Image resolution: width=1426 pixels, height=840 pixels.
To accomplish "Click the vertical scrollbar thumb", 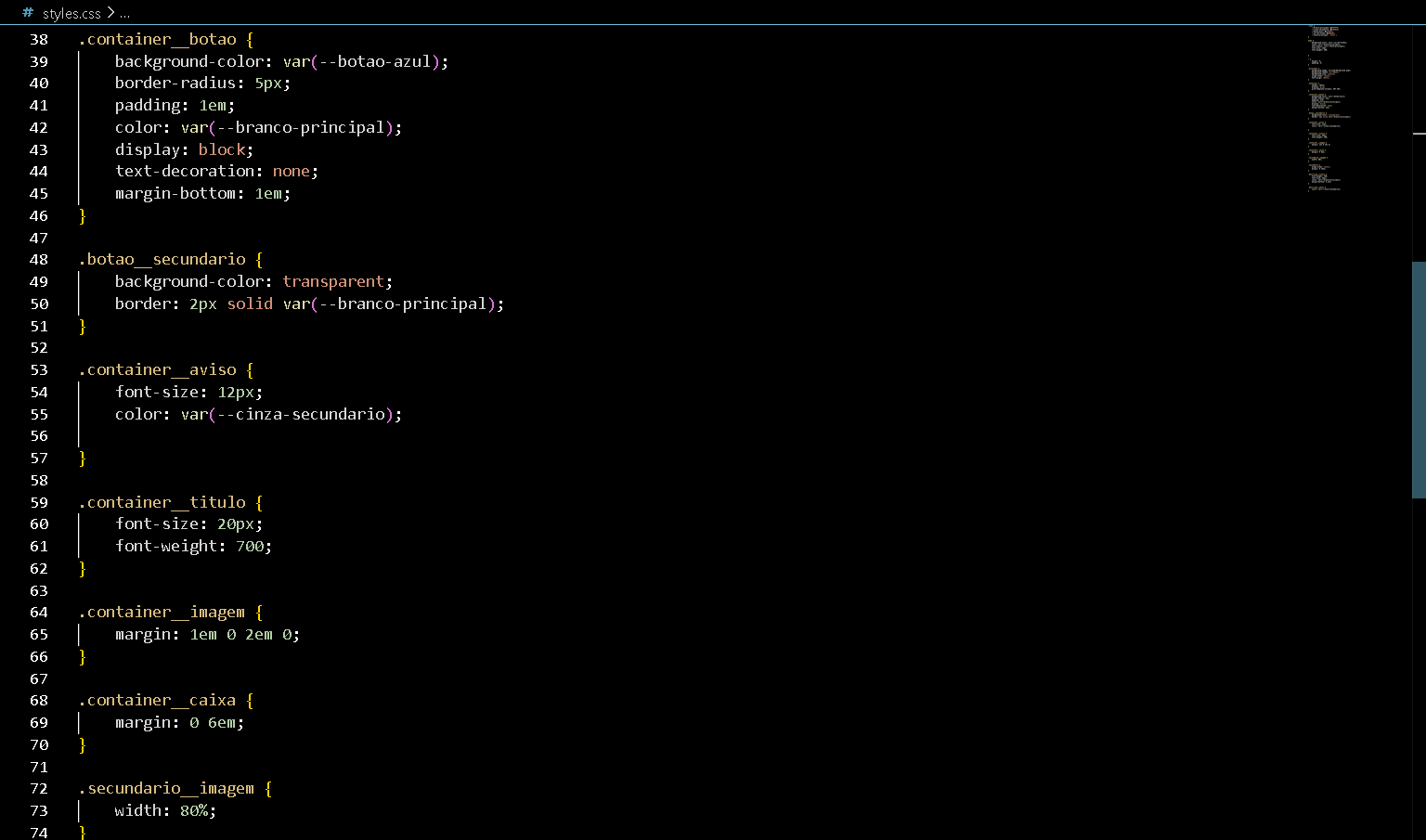I will [x=1419, y=380].
